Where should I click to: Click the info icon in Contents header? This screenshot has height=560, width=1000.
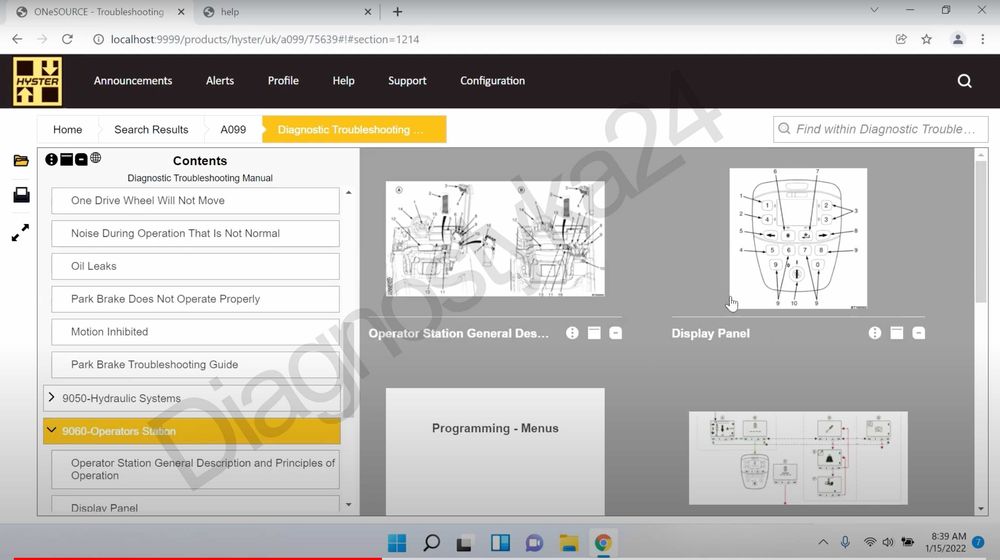pos(52,159)
